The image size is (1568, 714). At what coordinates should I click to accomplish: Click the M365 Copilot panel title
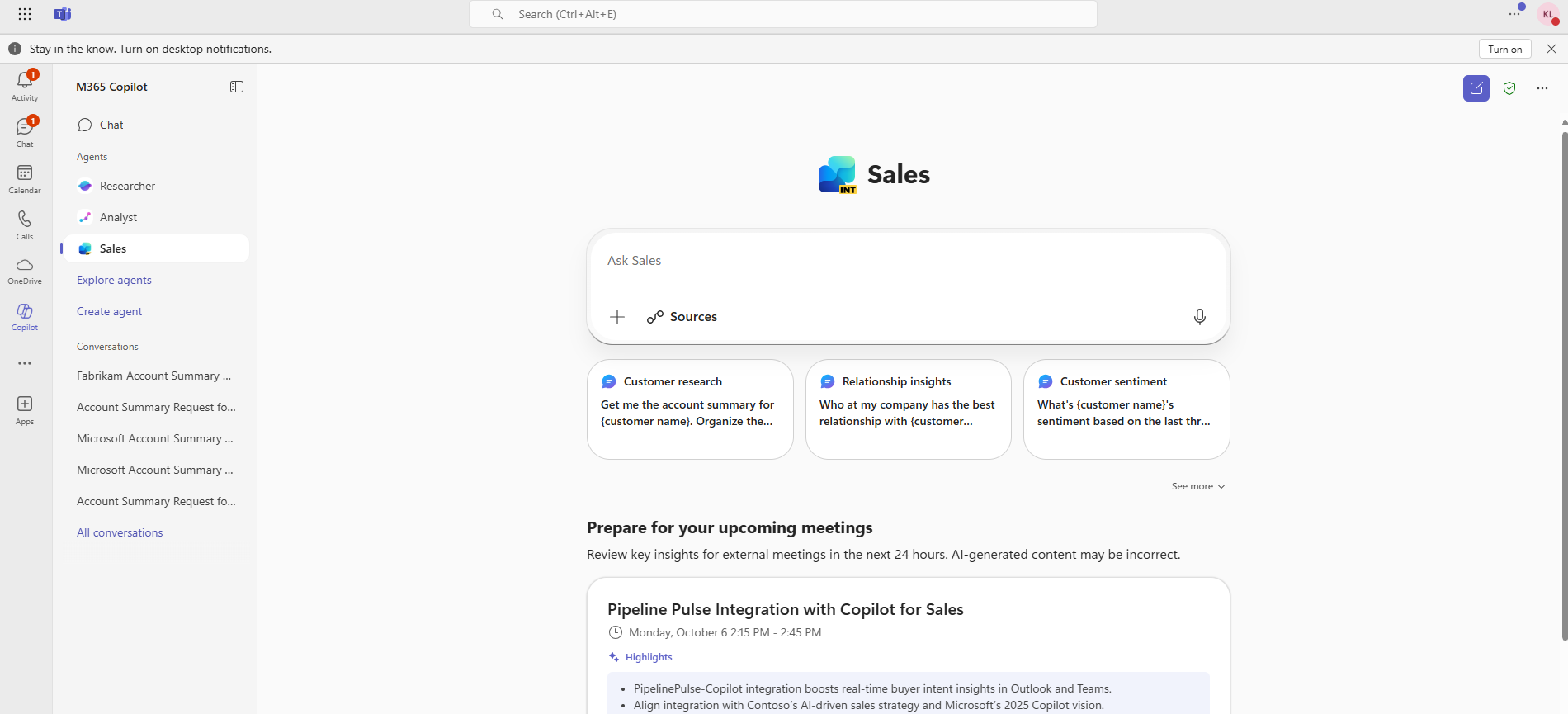pos(111,87)
